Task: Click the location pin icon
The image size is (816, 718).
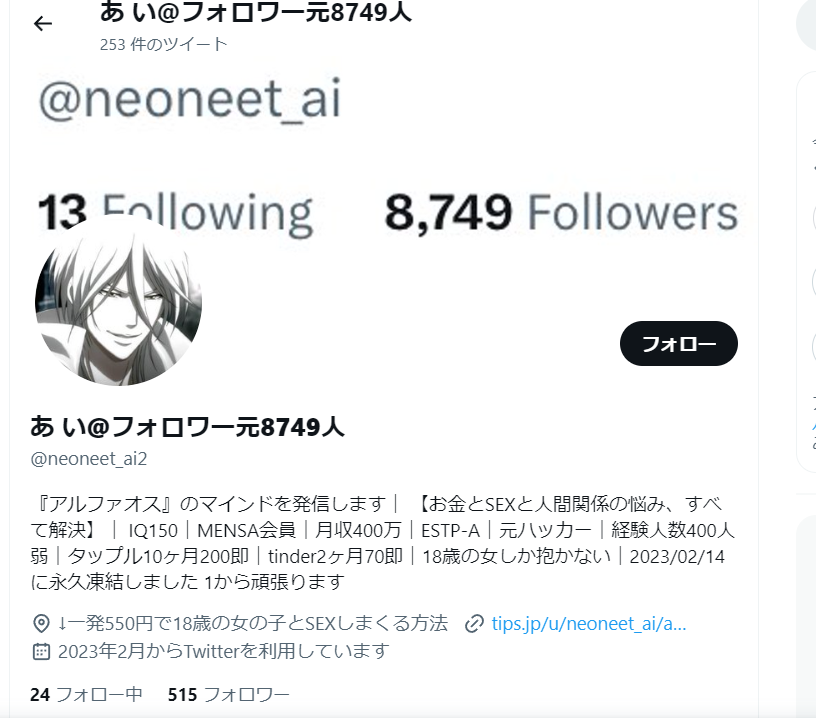Action: 41,623
